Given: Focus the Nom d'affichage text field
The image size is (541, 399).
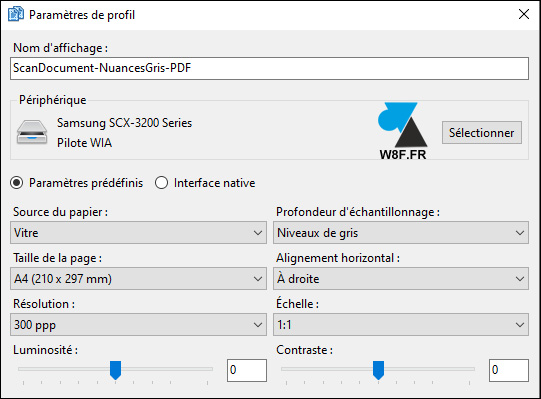Looking at the screenshot, I should [269, 68].
